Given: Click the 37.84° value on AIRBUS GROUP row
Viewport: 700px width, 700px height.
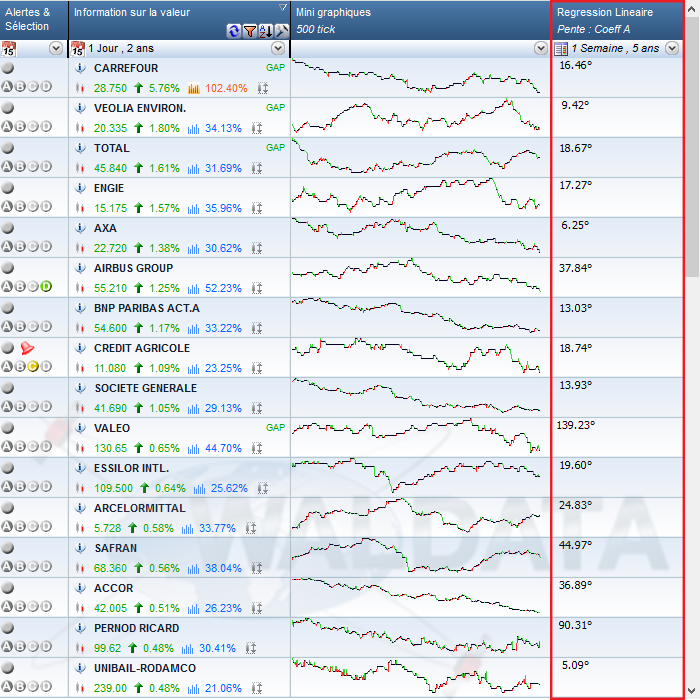Looking at the screenshot, I should (575, 268).
